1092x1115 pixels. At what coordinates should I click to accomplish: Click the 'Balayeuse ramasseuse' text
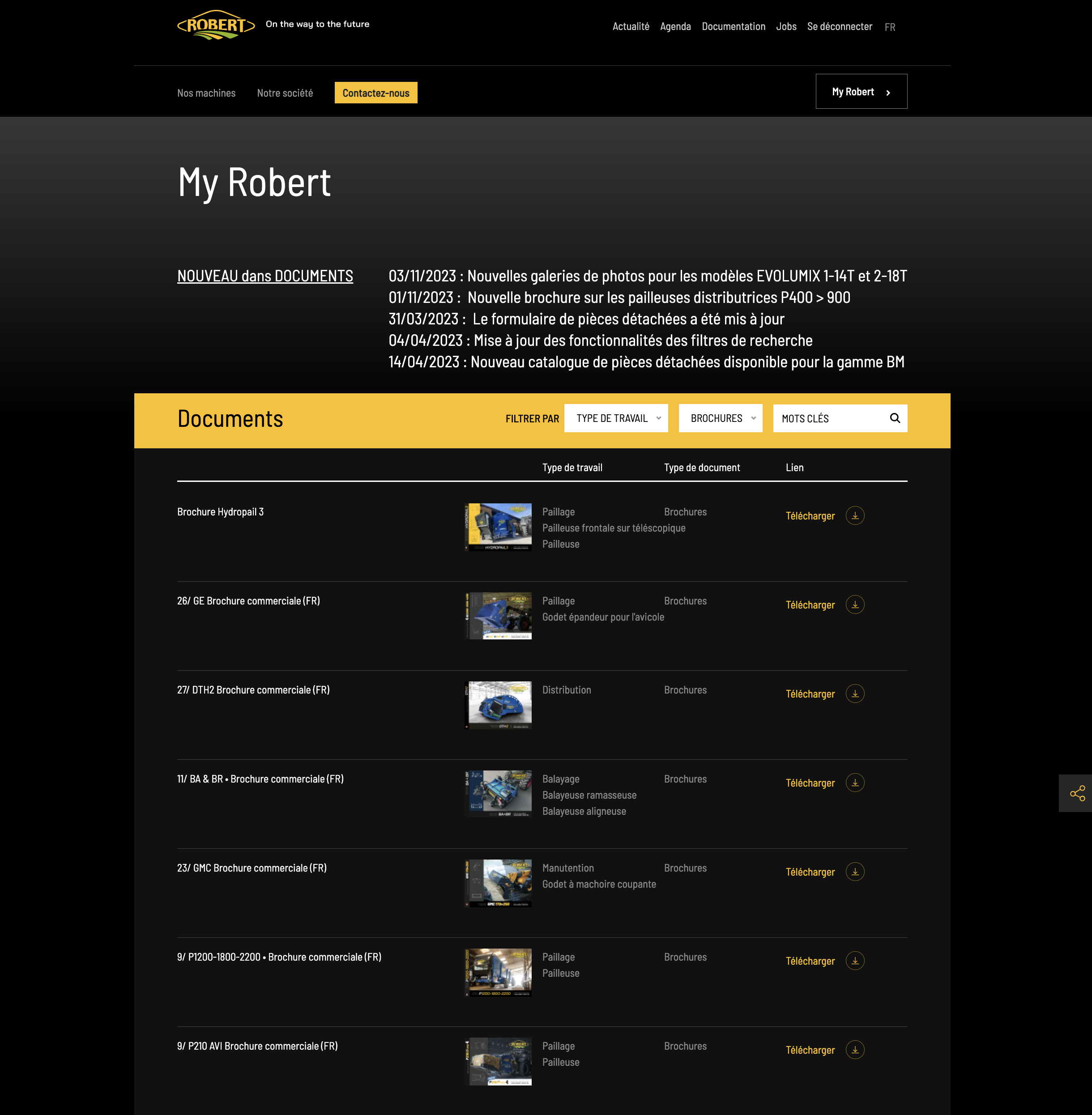click(x=589, y=795)
